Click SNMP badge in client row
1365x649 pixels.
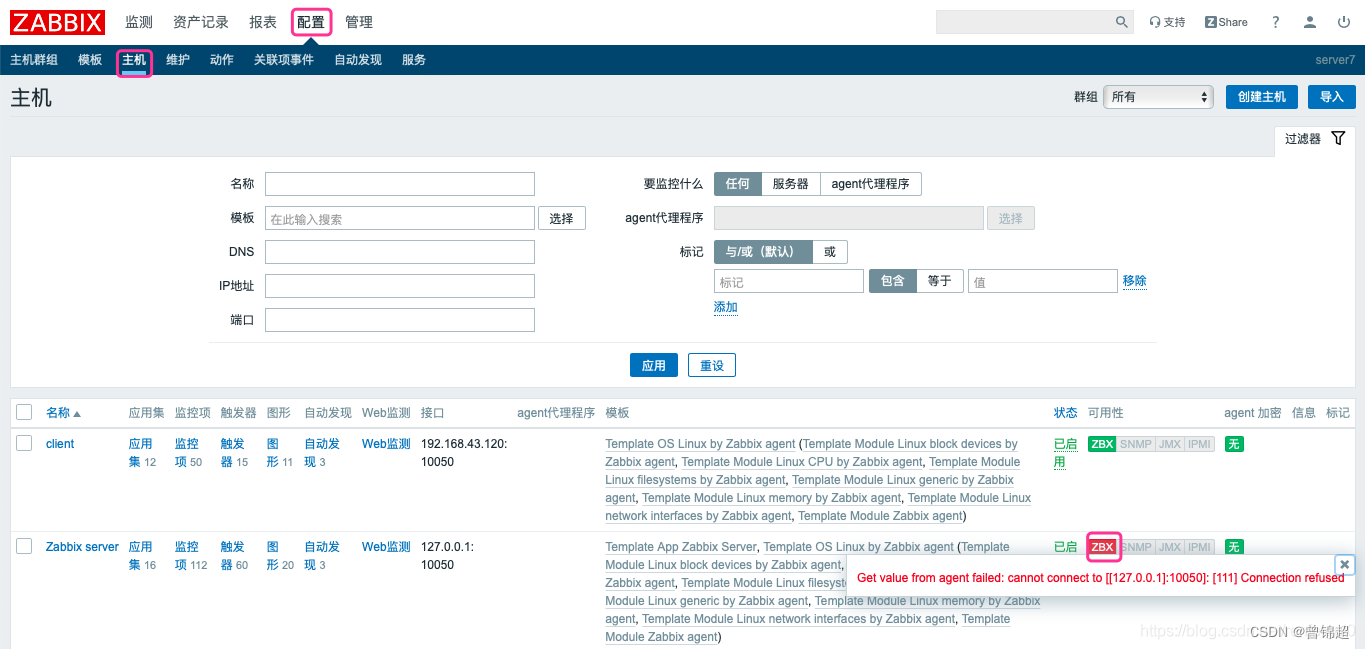pos(1135,444)
